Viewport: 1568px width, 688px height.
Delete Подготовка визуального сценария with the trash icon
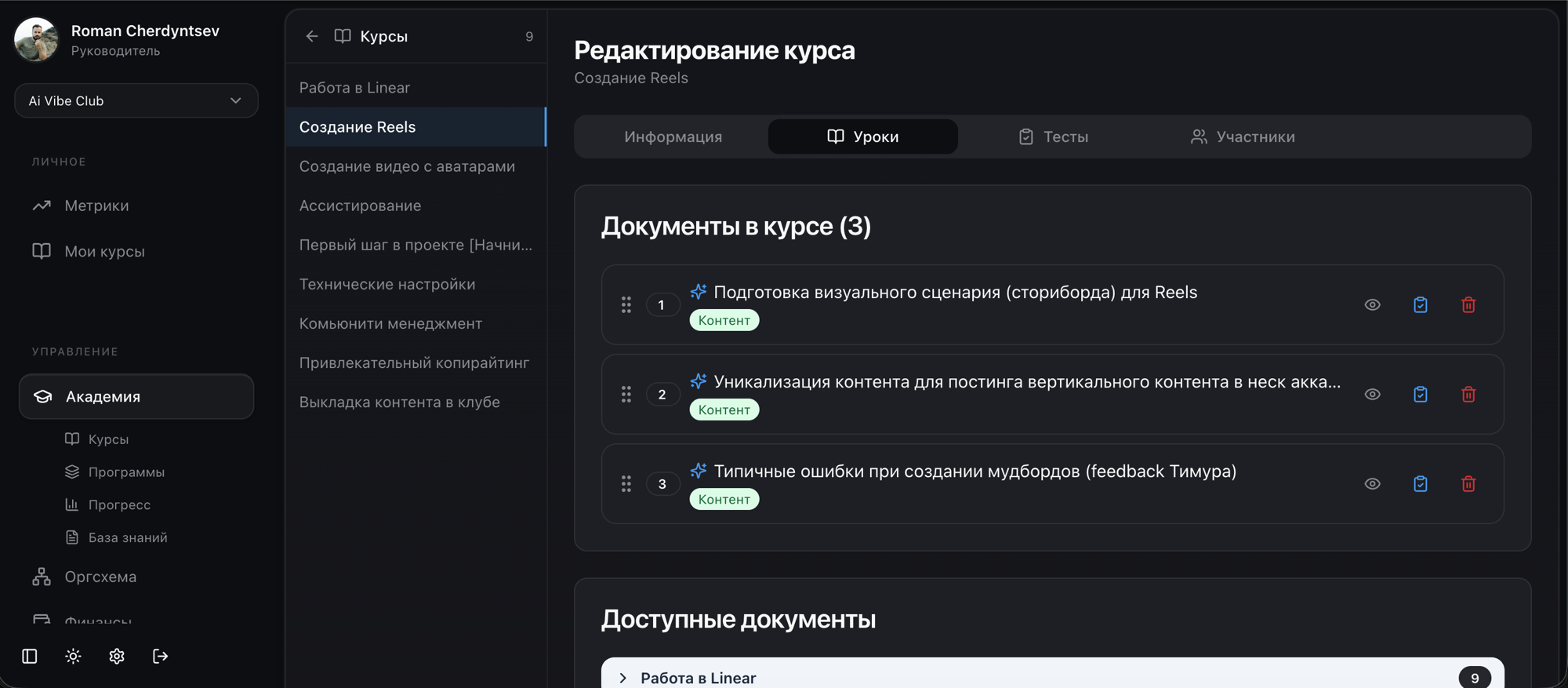click(x=1468, y=304)
